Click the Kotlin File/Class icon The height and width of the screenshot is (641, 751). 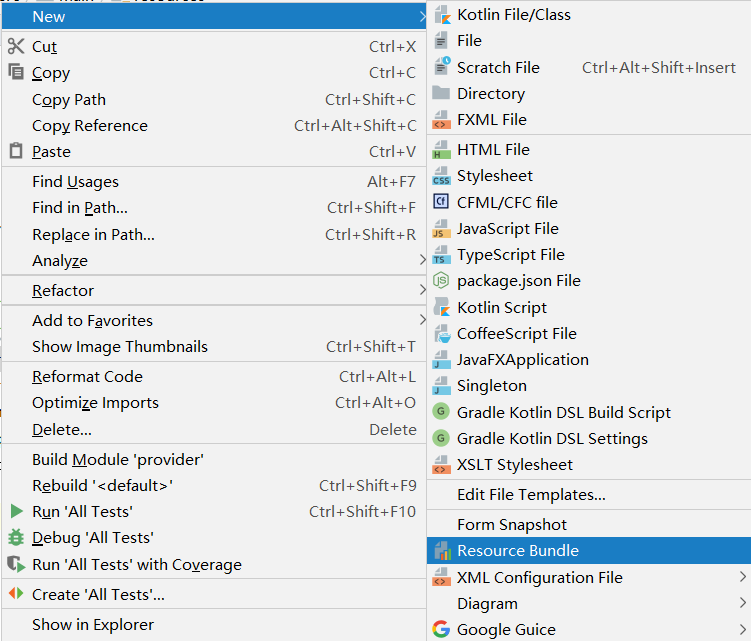coord(442,15)
